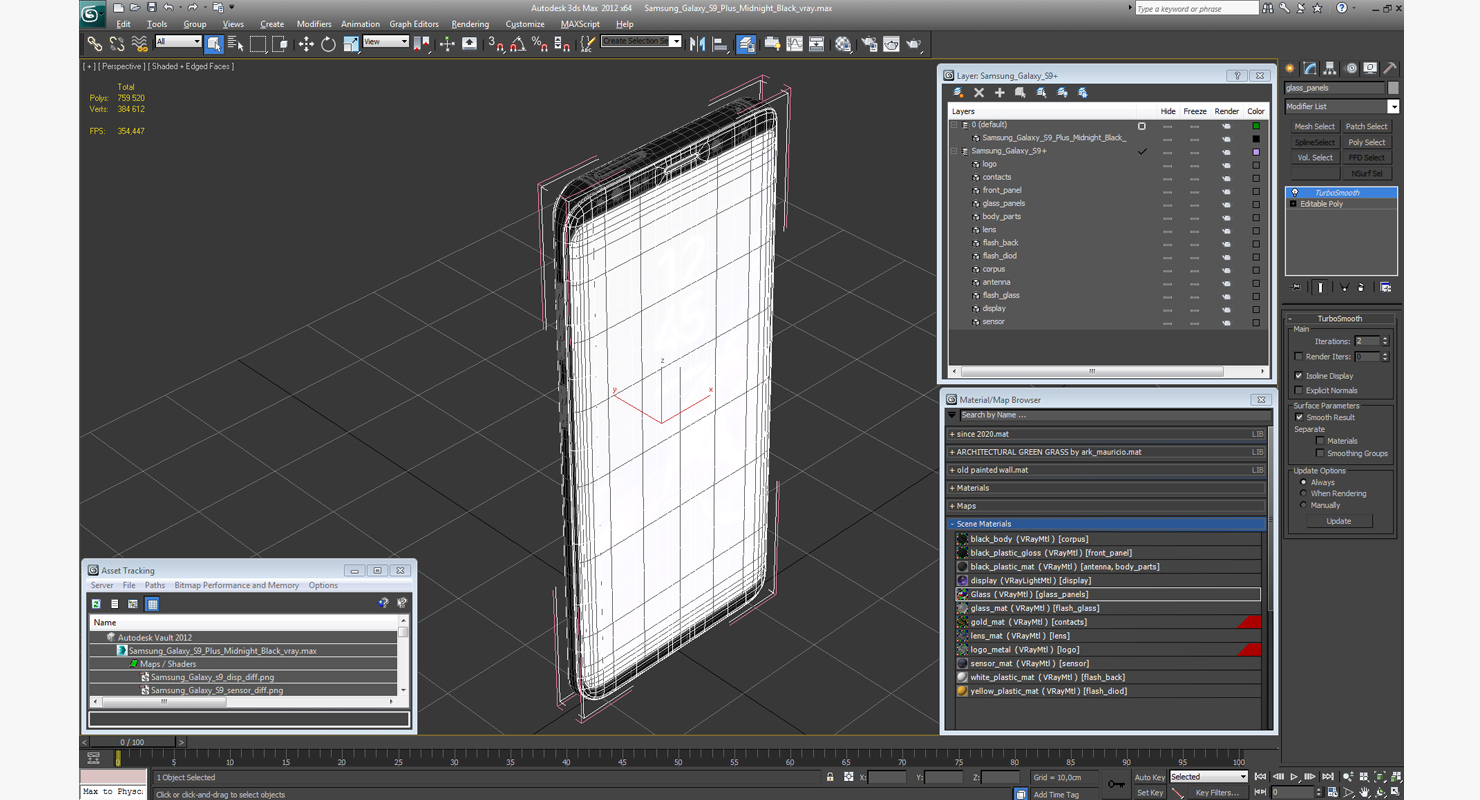The height and width of the screenshot is (800, 1480).
Task: Click Configure Modifier Sets icon
Action: point(1385,287)
